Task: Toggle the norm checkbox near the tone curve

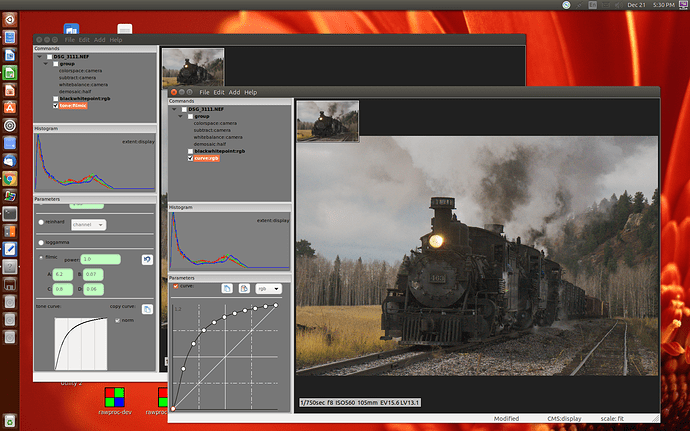Action: tap(117, 320)
